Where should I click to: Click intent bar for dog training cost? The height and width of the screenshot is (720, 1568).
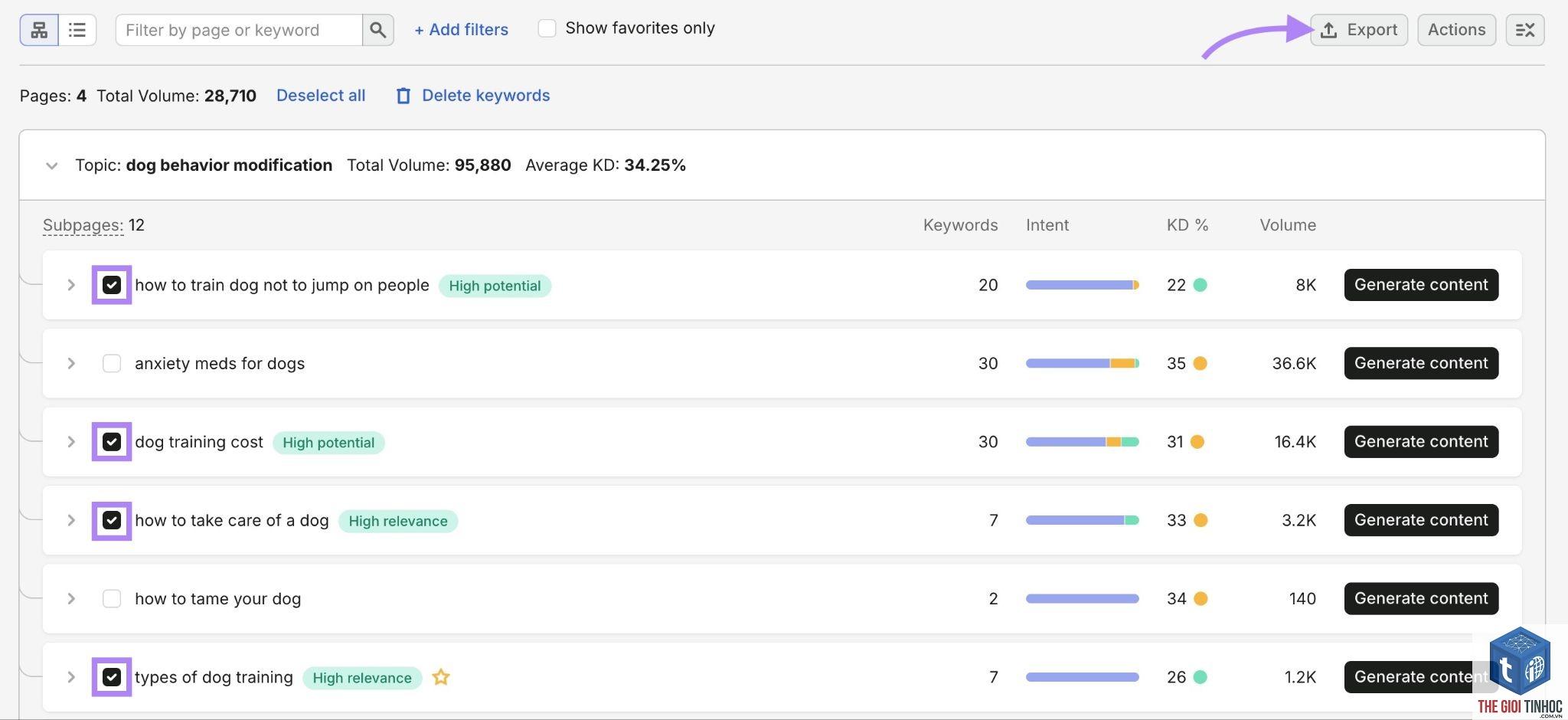(x=1083, y=442)
